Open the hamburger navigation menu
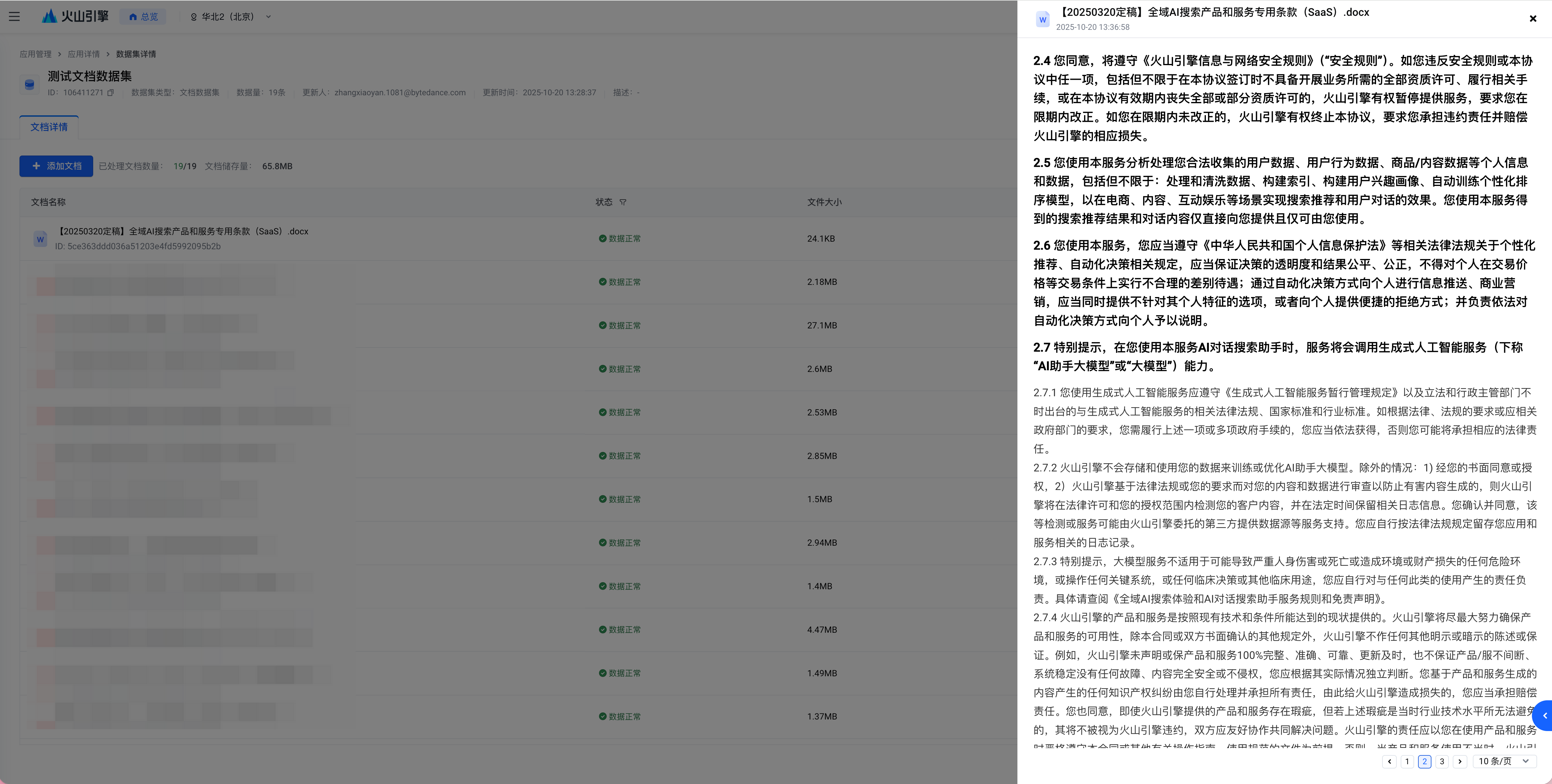 click(14, 17)
